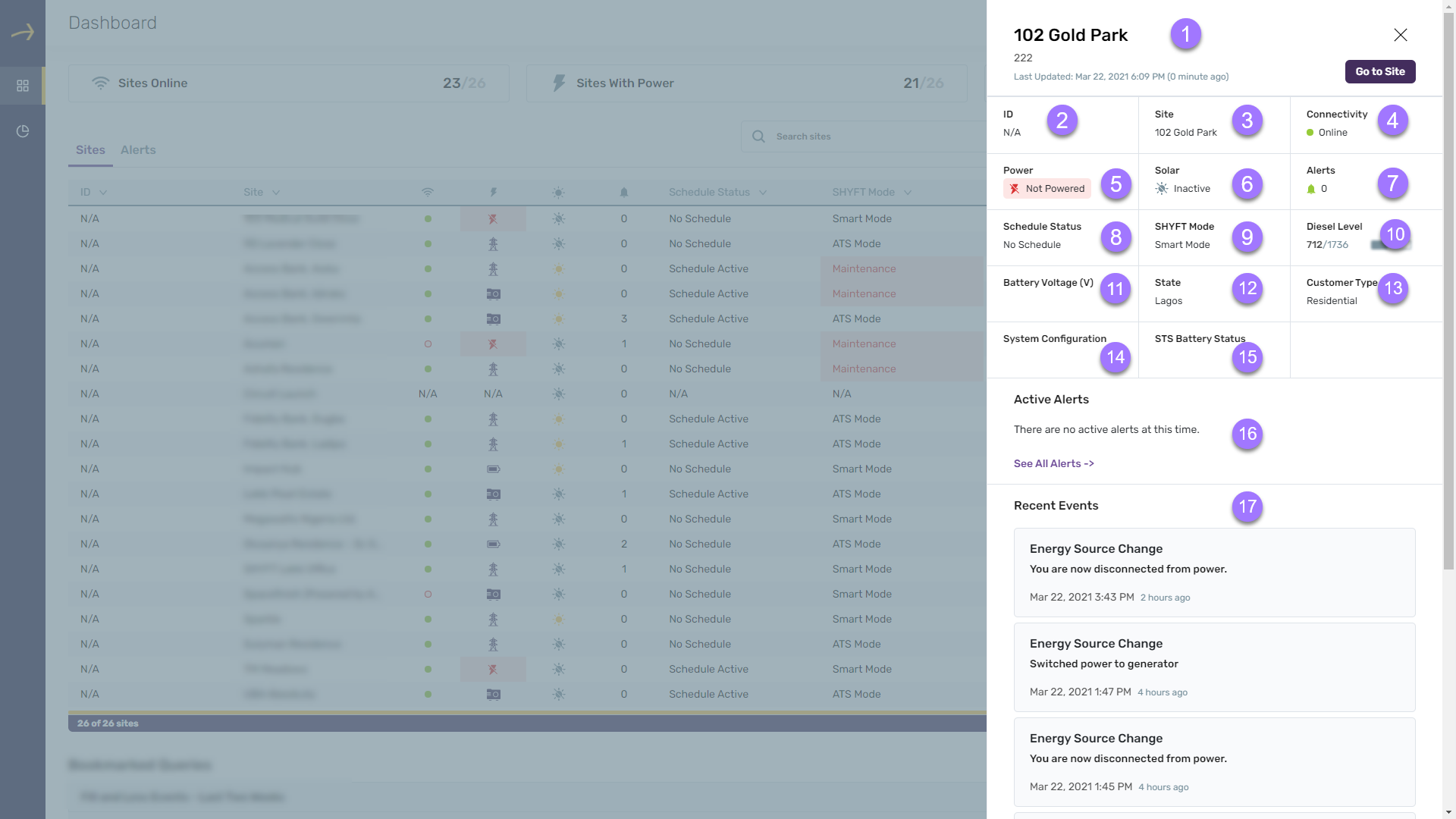This screenshot has height=819, width=1456.
Task: Click the wifi icon in Sites Online card
Action: [x=100, y=83]
